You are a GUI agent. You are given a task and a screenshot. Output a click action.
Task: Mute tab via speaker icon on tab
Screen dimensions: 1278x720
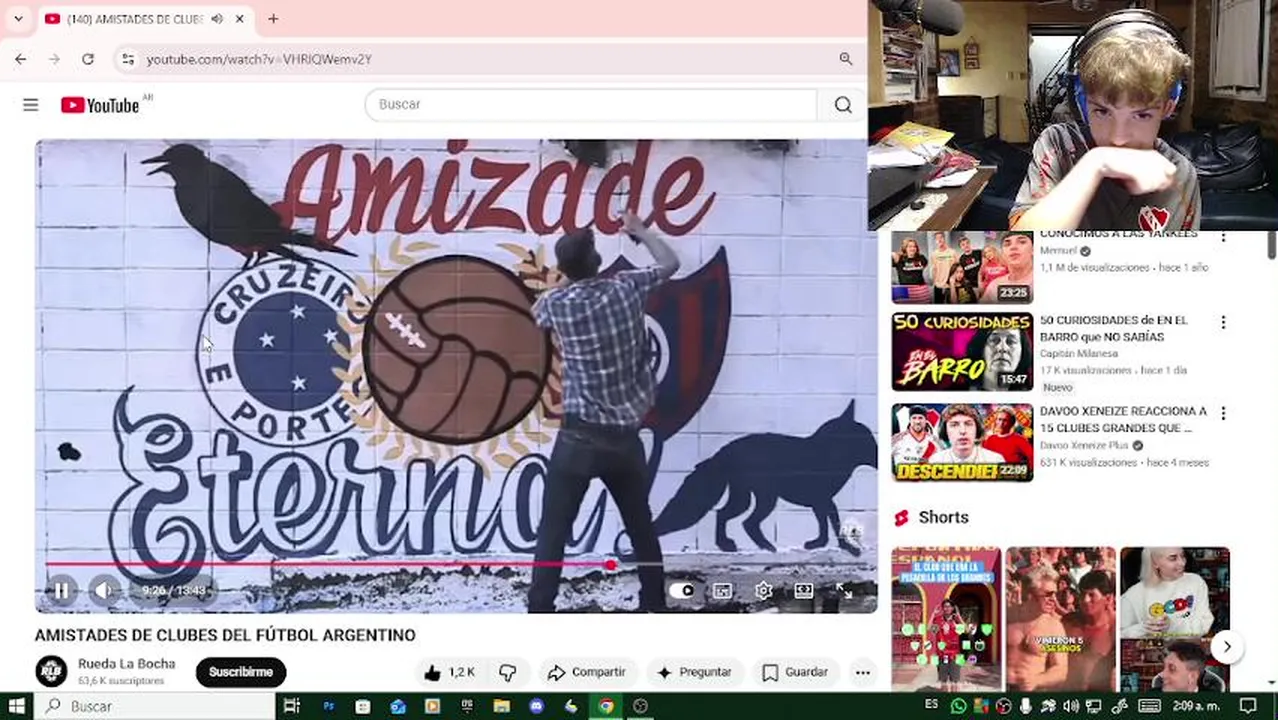[217, 19]
